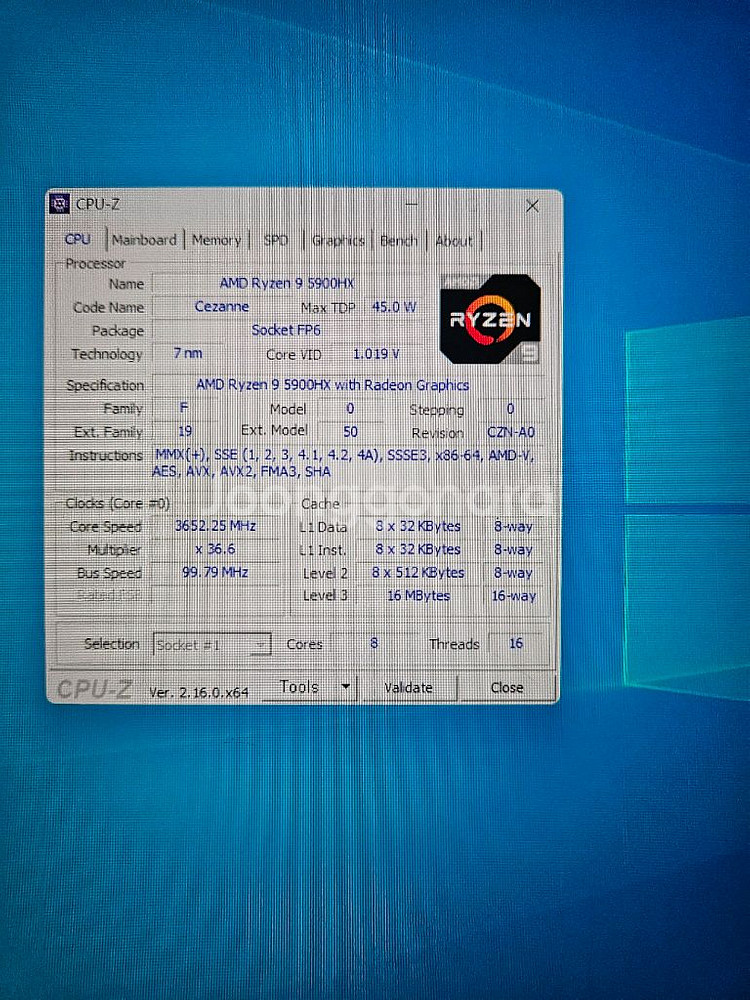Open the Bench tab
The image size is (750, 1000).
(399, 241)
